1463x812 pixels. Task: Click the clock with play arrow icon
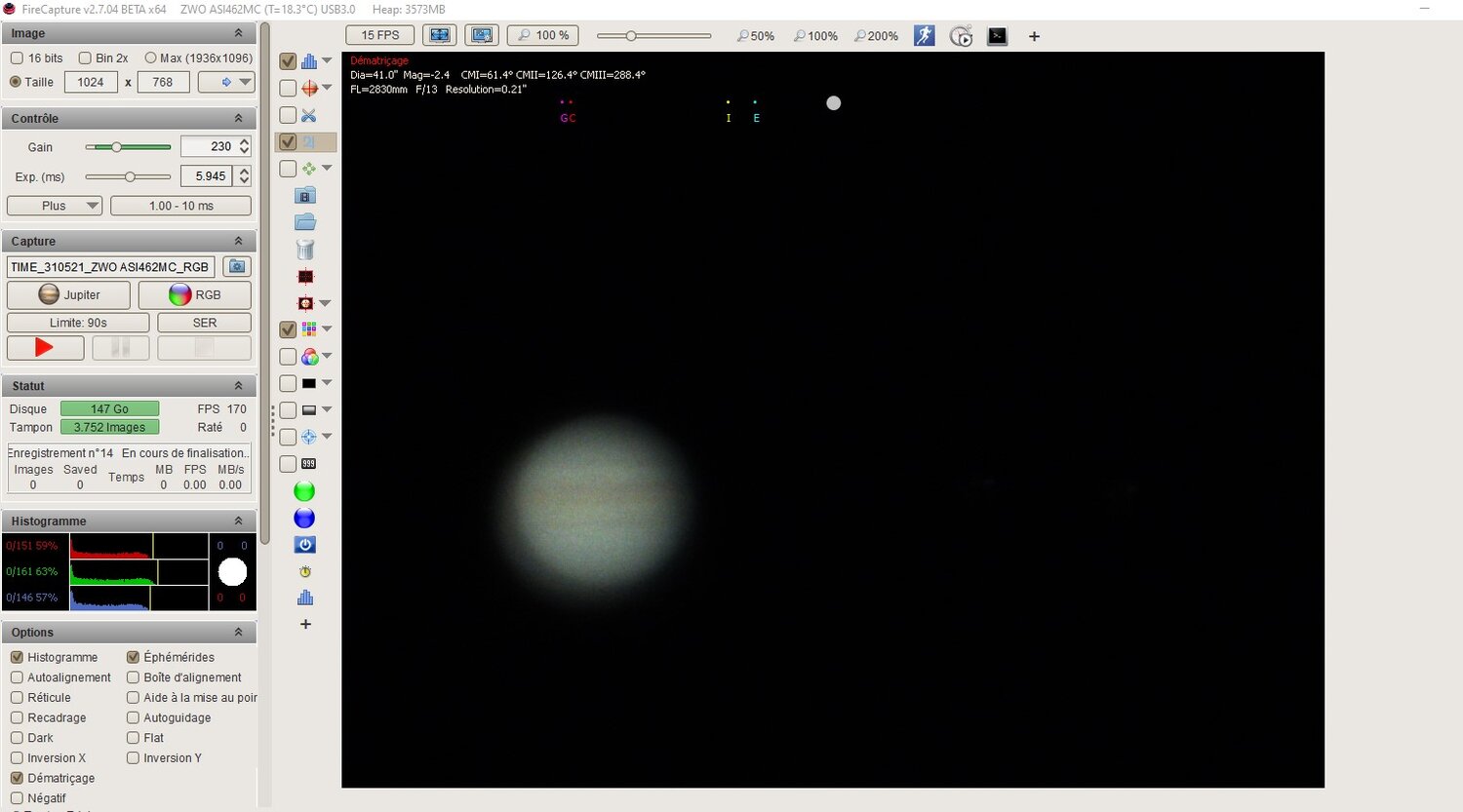[962, 36]
